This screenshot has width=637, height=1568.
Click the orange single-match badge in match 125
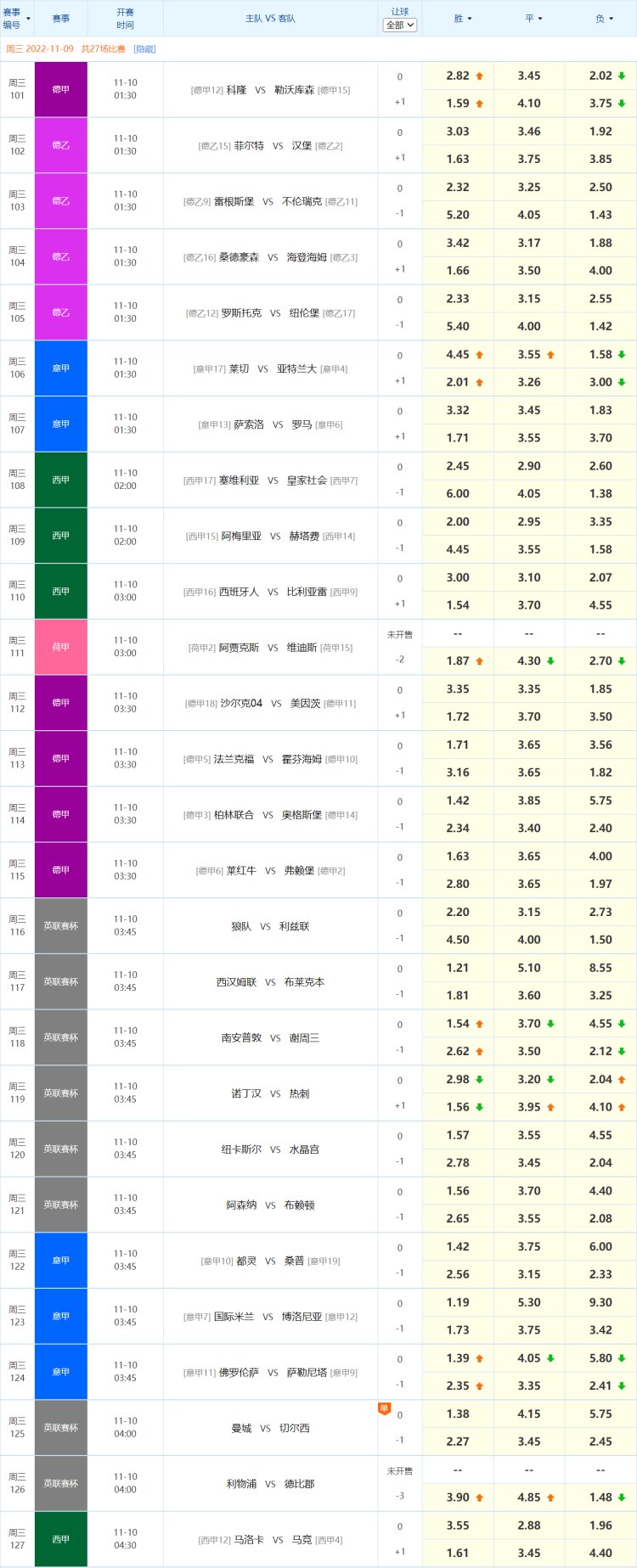tap(384, 1408)
